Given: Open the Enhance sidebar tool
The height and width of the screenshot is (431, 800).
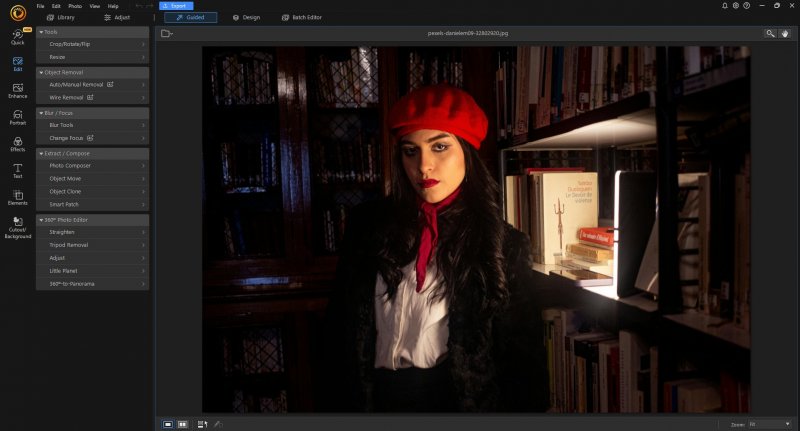Looking at the screenshot, I should coord(18,91).
